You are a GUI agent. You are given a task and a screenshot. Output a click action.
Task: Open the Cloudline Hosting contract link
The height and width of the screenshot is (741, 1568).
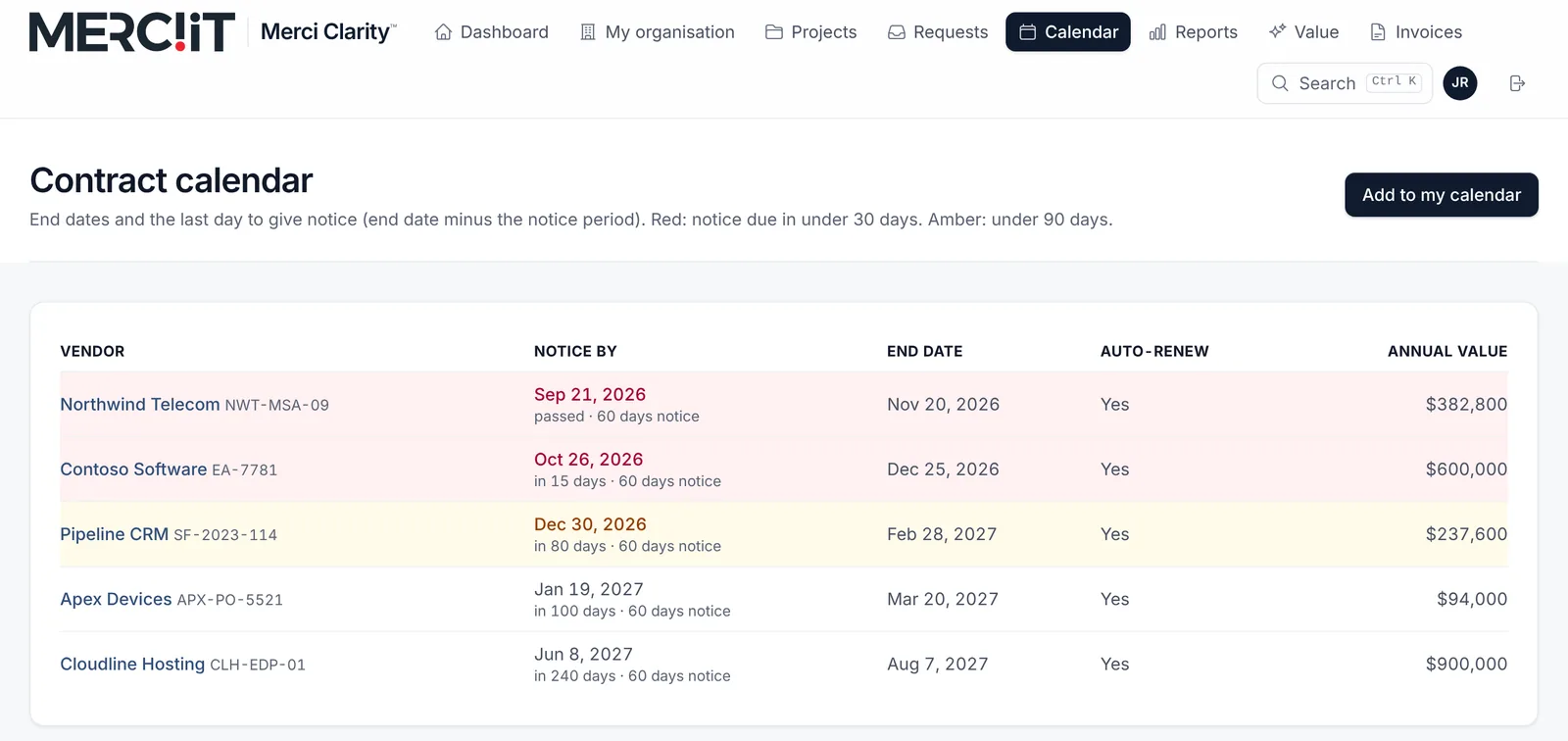tap(132, 664)
